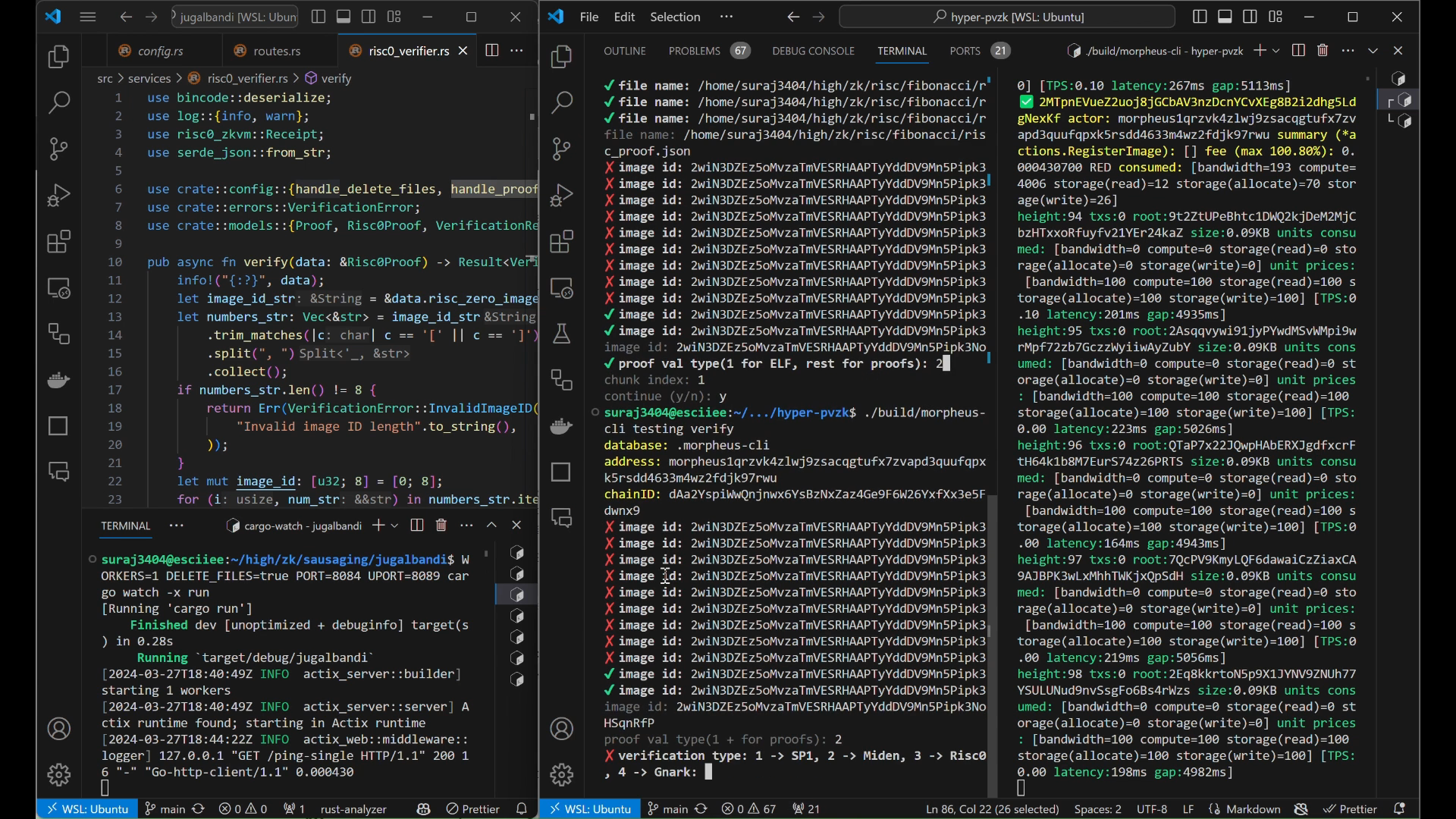Open Manage gear in jugalbandi window
1456x819 pixels.
tap(59, 774)
